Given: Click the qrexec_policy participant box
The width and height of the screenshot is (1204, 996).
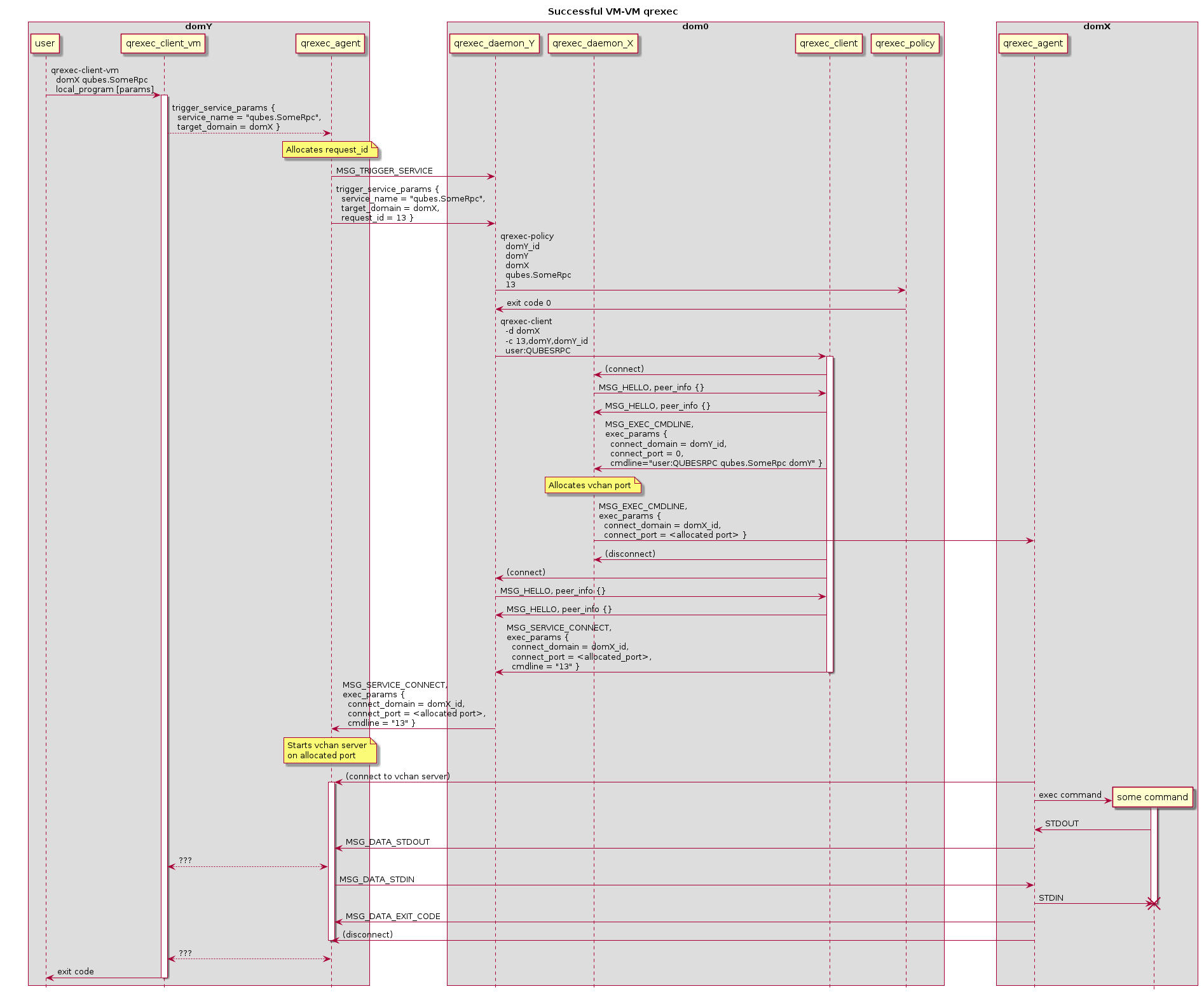Looking at the screenshot, I should click(905, 44).
